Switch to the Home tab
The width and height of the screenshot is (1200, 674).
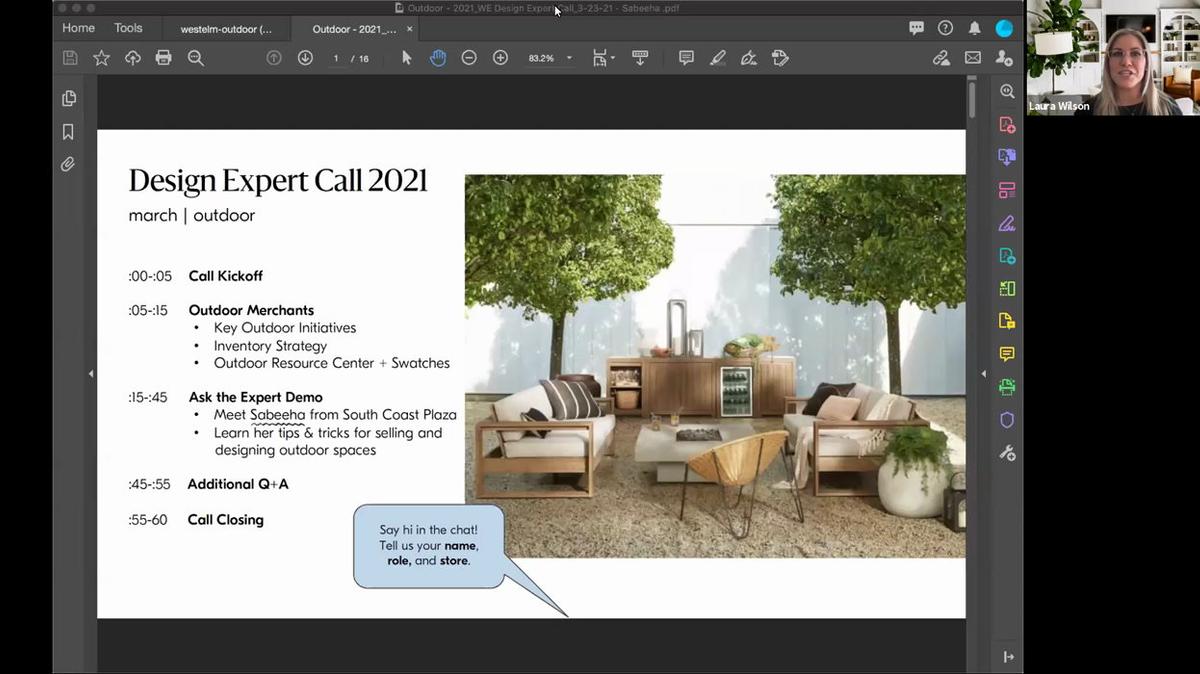click(x=79, y=28)
